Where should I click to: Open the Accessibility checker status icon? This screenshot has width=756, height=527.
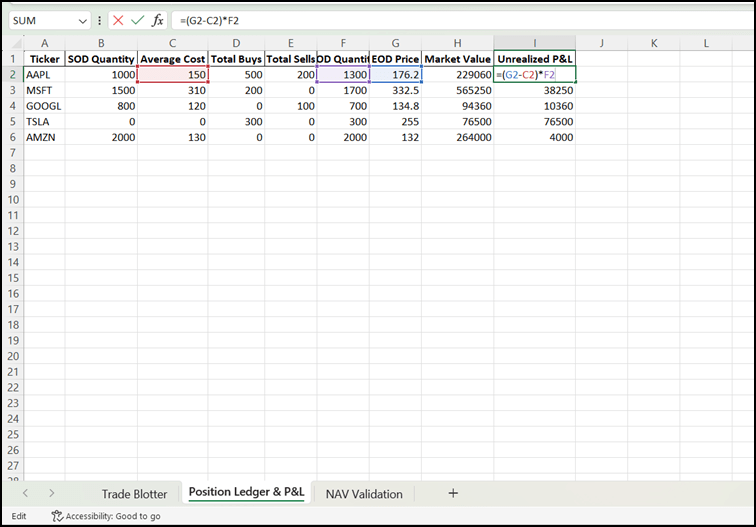tap(57, 516)
